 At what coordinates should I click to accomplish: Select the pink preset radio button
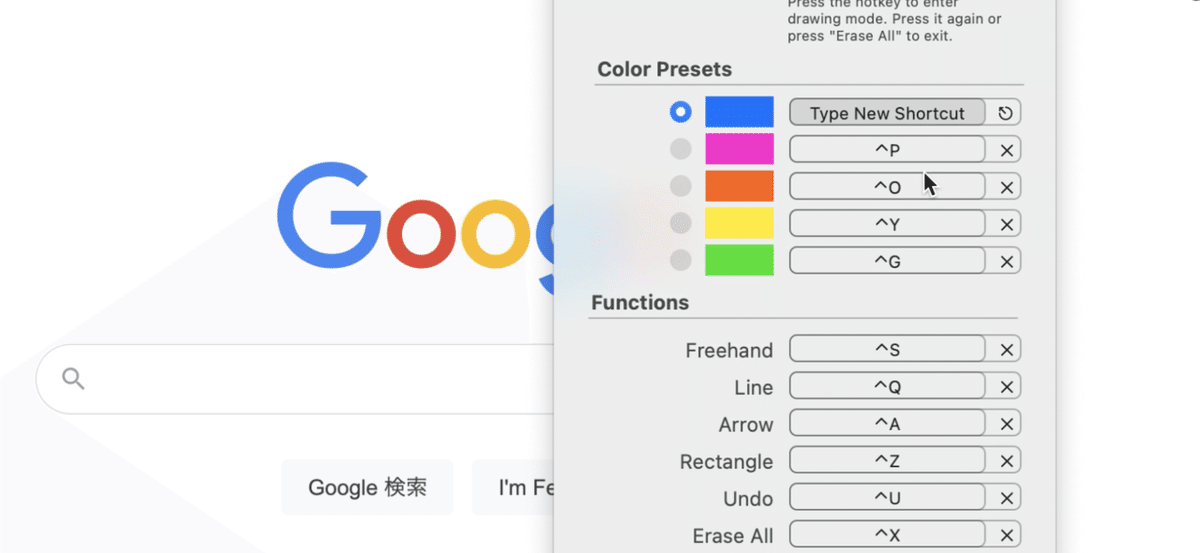[x=681, y=149]
